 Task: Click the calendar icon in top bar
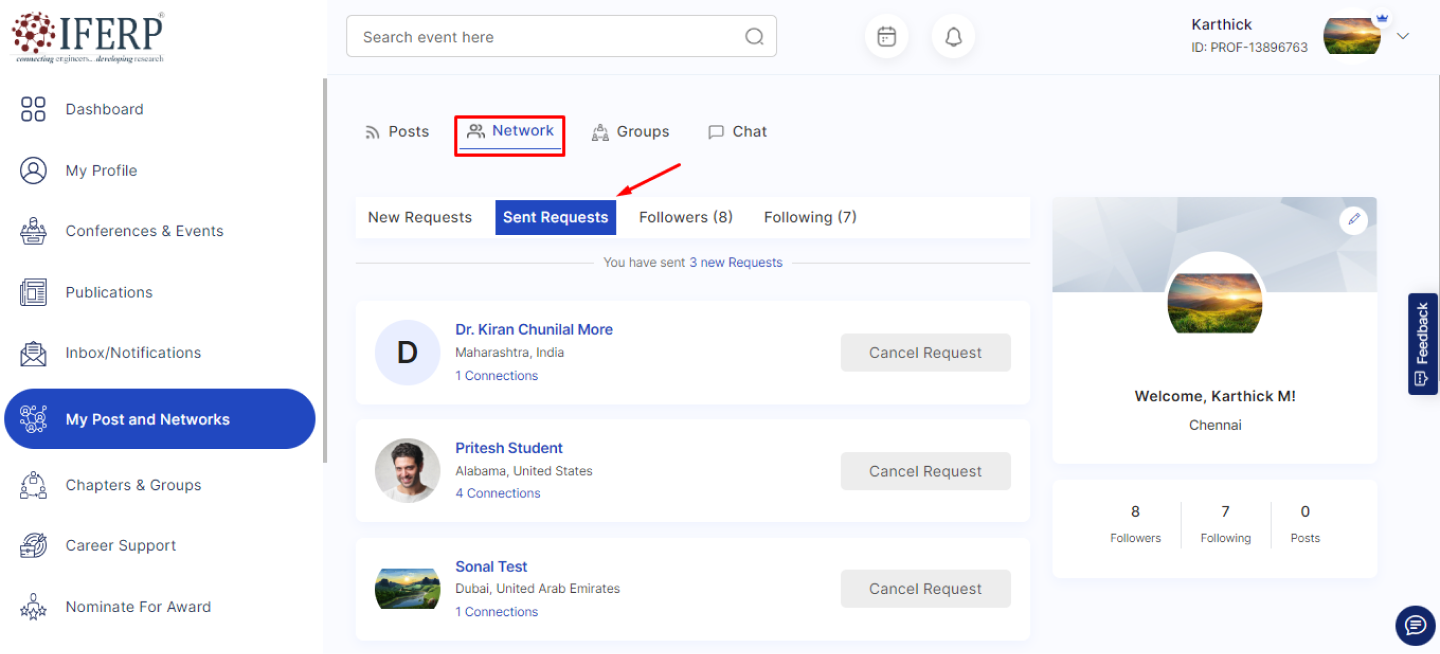(x=886, y=37)
